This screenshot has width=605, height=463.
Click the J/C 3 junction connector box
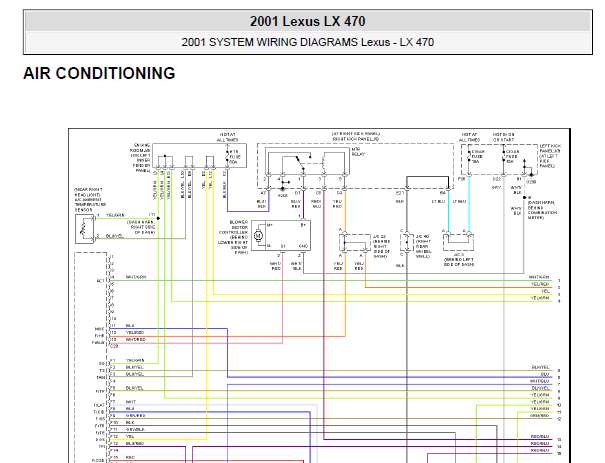[458, 242]
